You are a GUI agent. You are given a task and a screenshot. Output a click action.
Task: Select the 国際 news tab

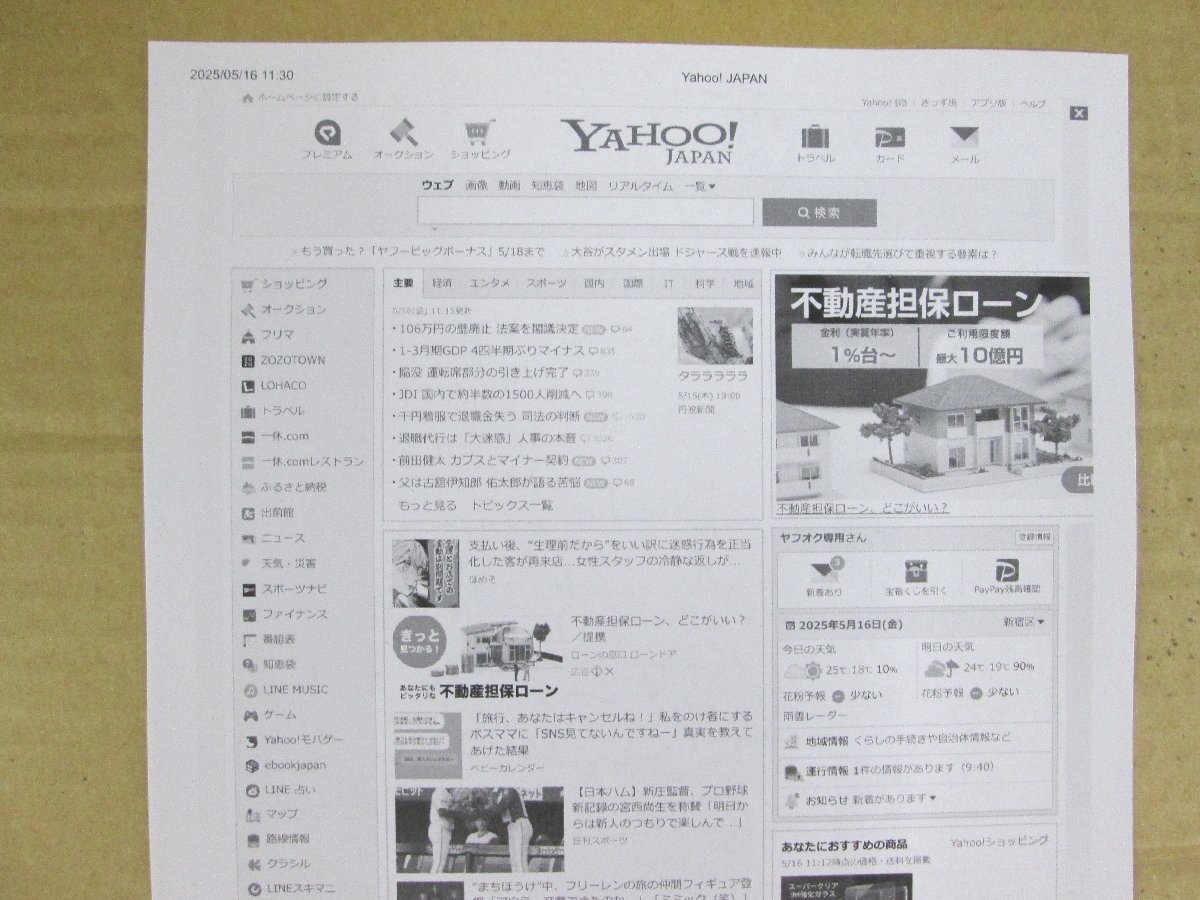633,283
